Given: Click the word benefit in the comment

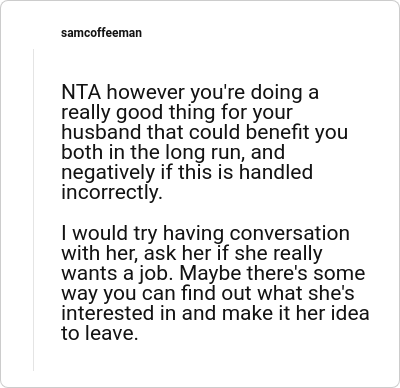Looking at the screenshot, I should click(279, 132).
